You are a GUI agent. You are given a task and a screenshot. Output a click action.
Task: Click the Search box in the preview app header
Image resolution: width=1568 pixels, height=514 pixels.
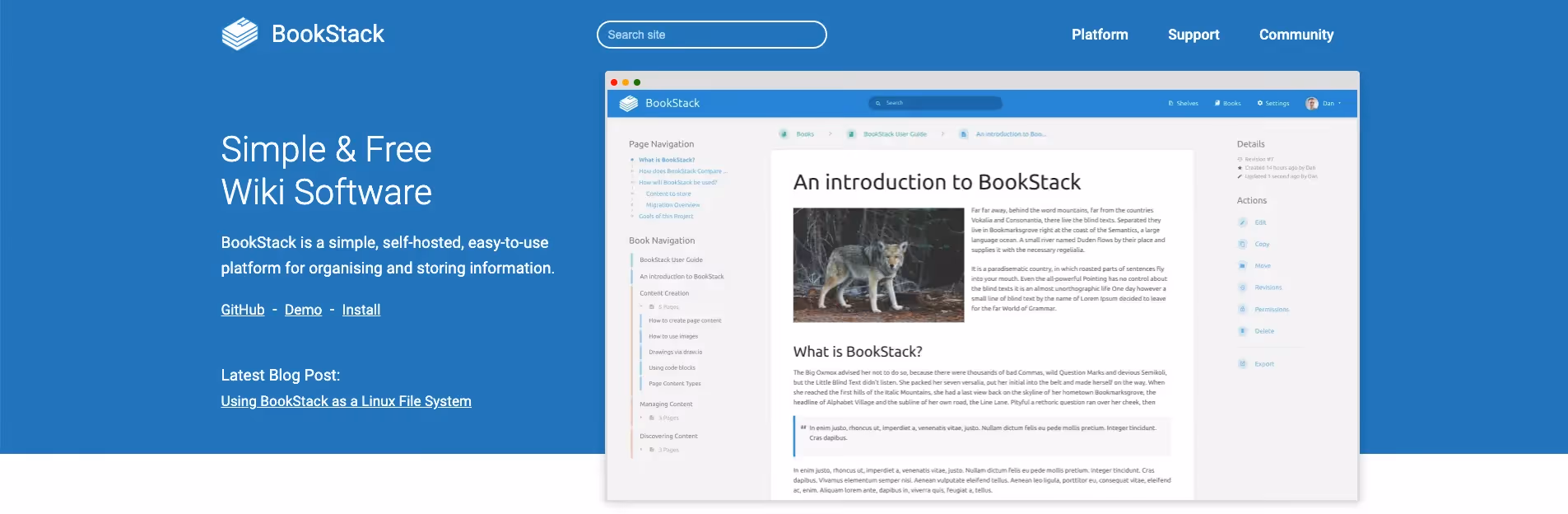tap(935, 103)
